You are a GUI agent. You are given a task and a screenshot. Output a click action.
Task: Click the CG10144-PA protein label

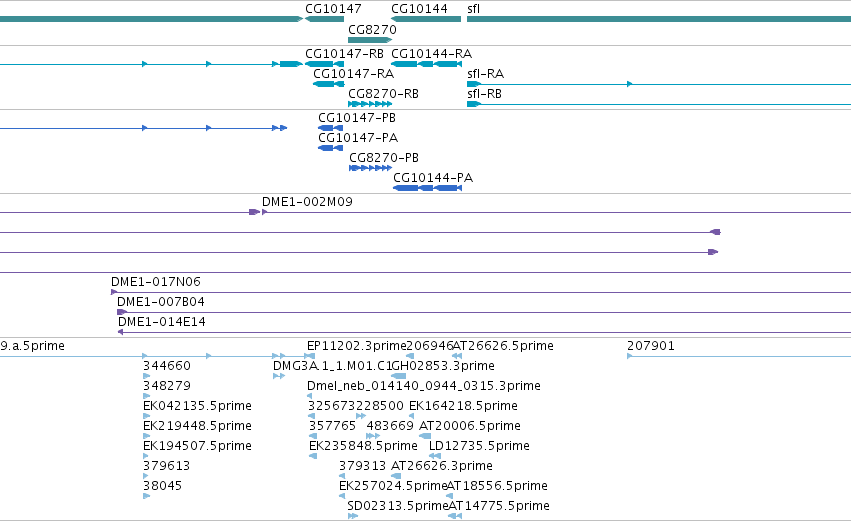[433, 177]
